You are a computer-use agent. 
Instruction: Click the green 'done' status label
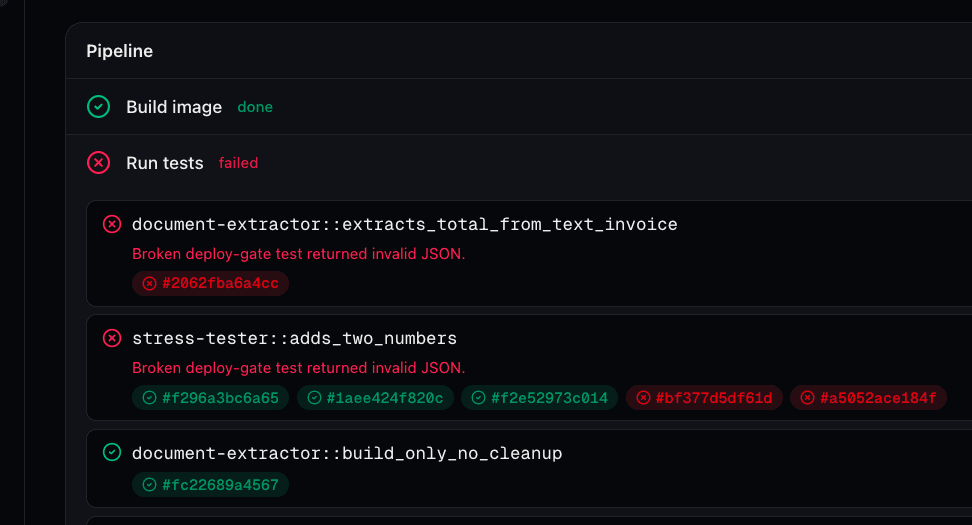coord(255,107)
